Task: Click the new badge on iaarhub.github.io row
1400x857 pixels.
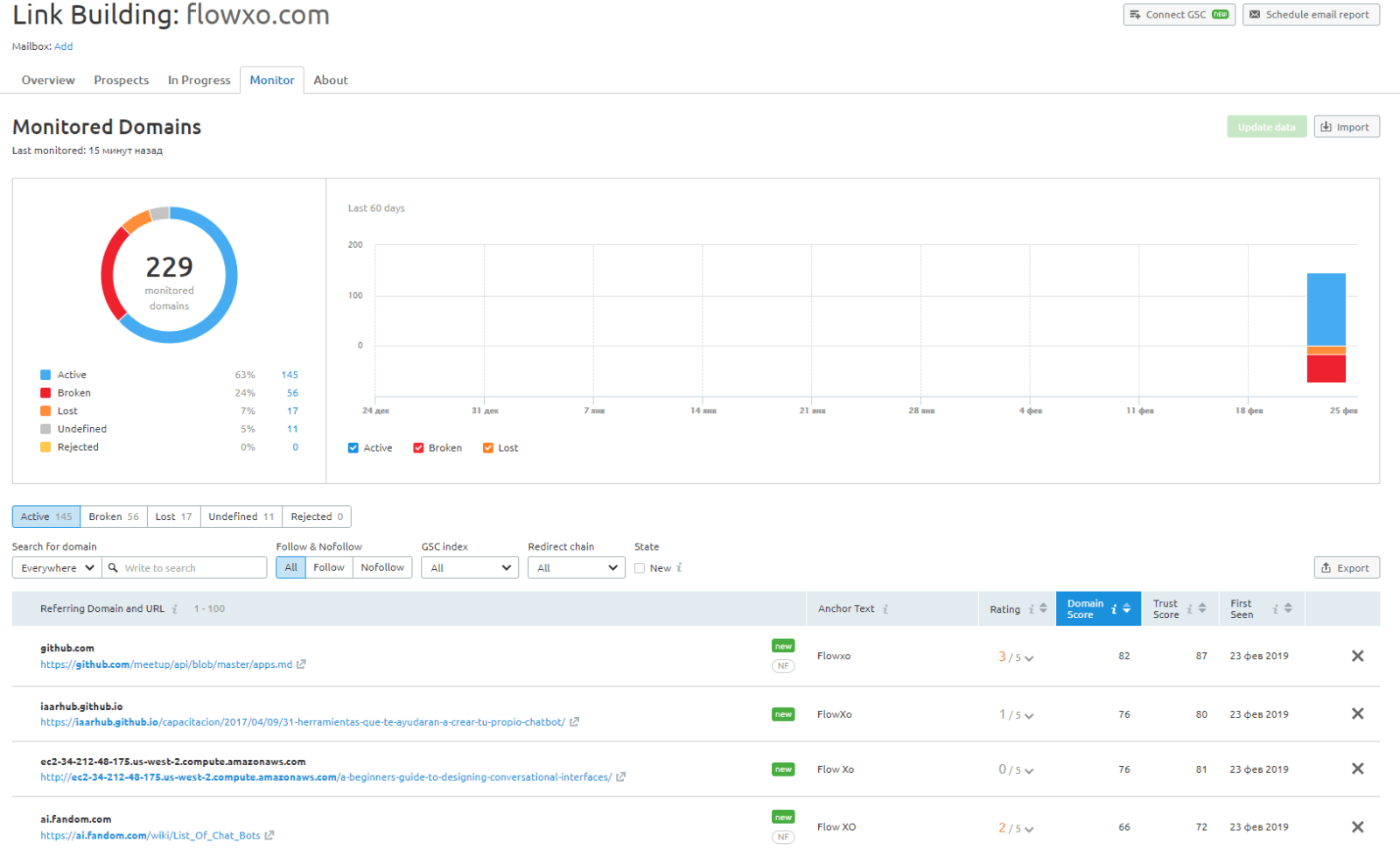Action: (783, 714)
